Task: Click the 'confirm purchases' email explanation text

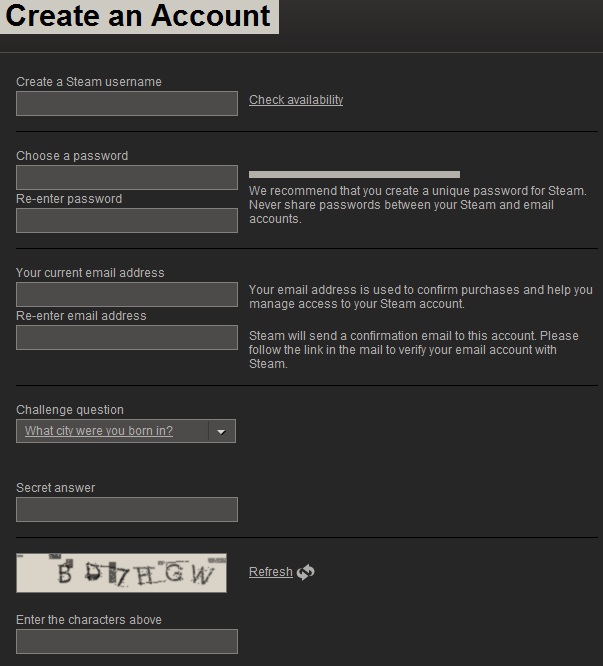Action: point(421,297)
